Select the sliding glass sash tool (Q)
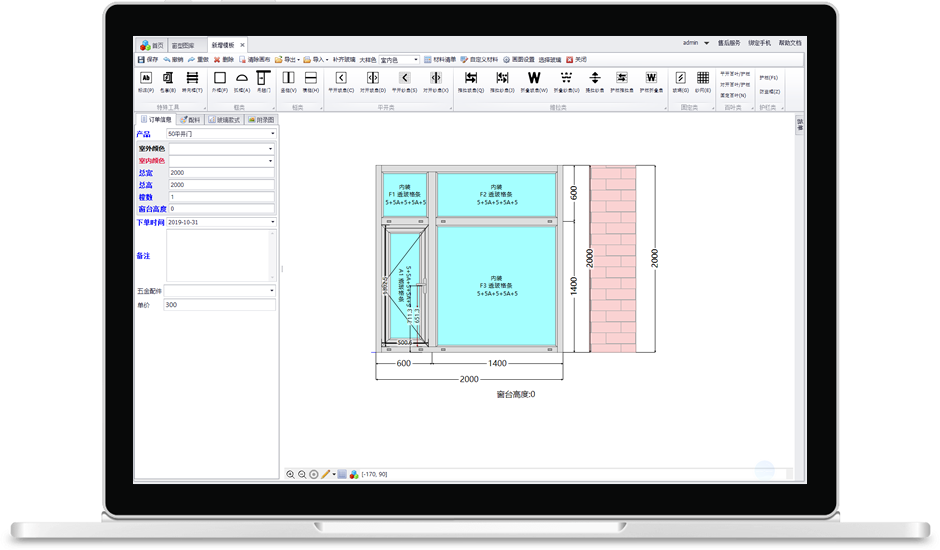The image size is (940, 550). point(471,82)
